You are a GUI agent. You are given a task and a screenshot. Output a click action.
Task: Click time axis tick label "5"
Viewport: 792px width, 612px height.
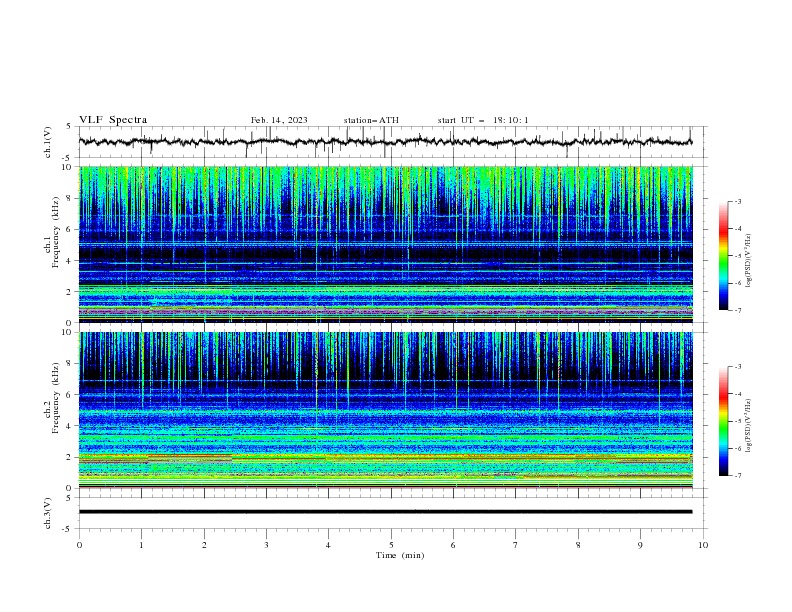click(x=391, y=545)
